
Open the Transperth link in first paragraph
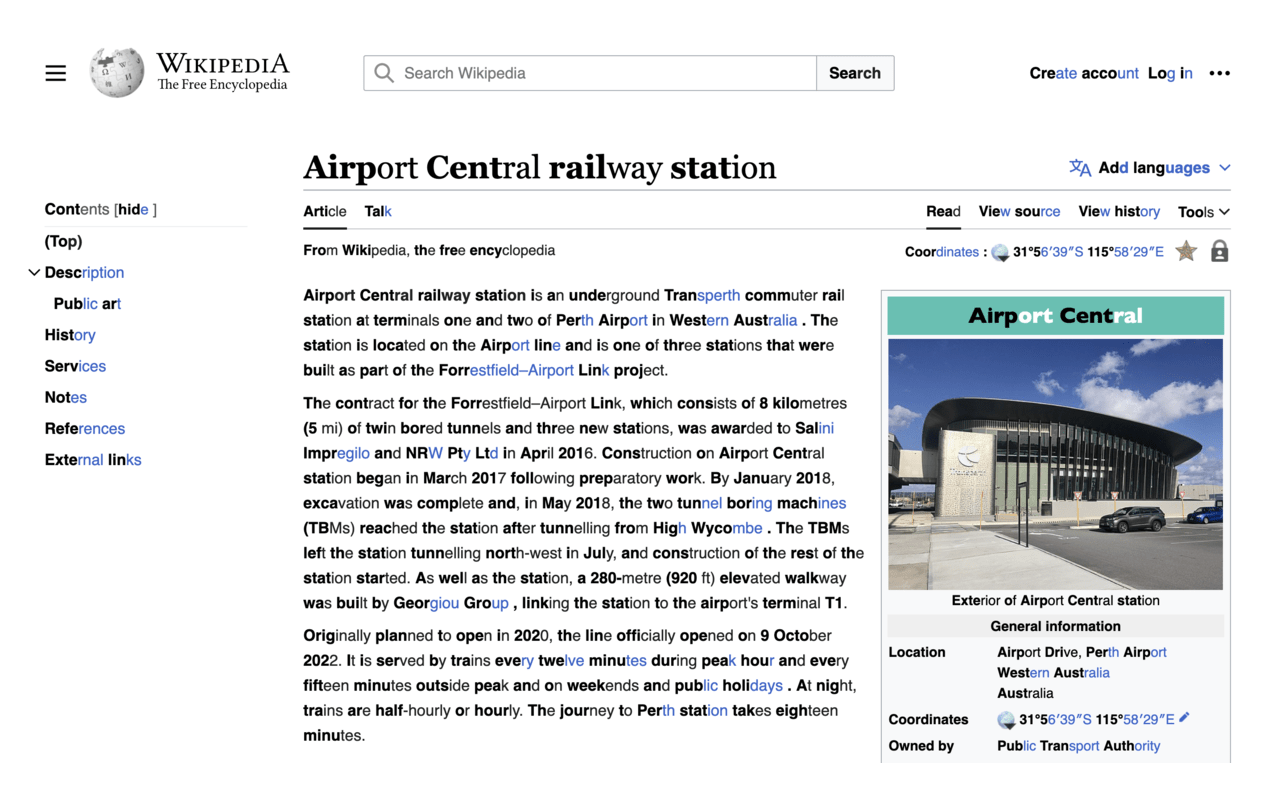(x=702, y=295)
